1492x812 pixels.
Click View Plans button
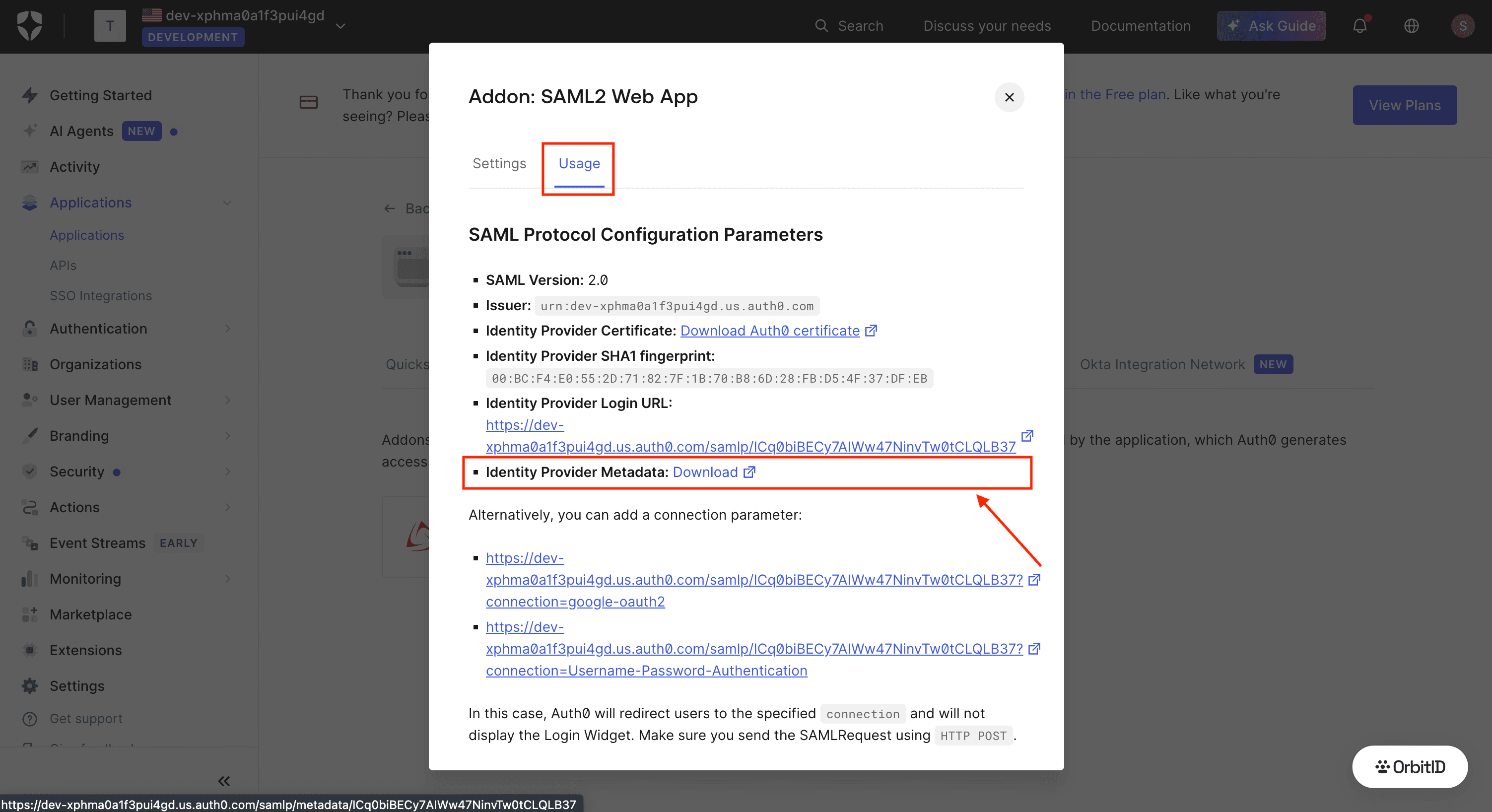tap(1405, 105)
